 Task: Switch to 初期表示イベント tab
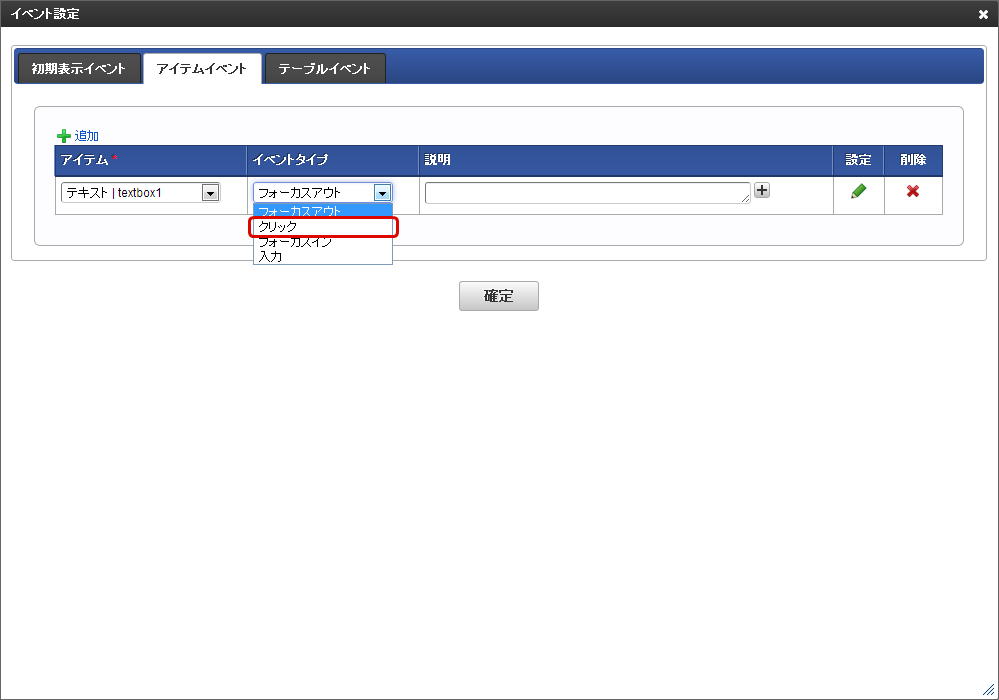79,69
